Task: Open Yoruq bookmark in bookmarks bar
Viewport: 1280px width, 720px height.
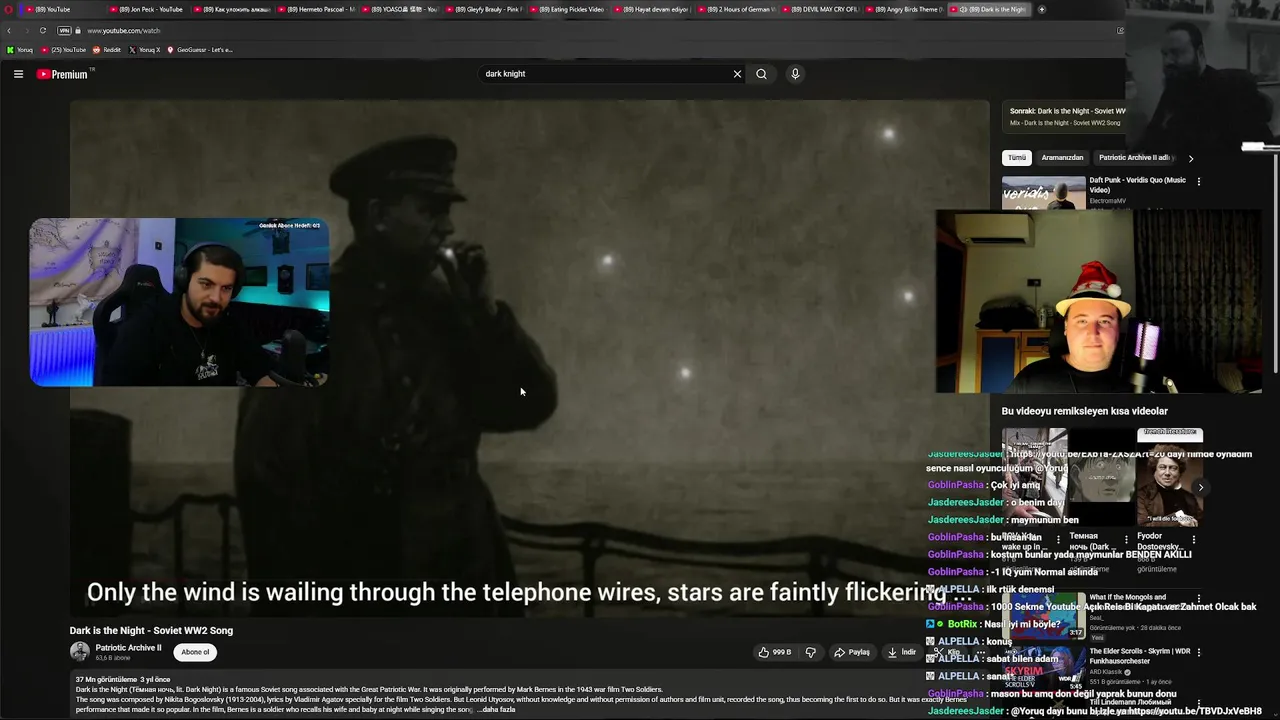Action: (20, 50)
